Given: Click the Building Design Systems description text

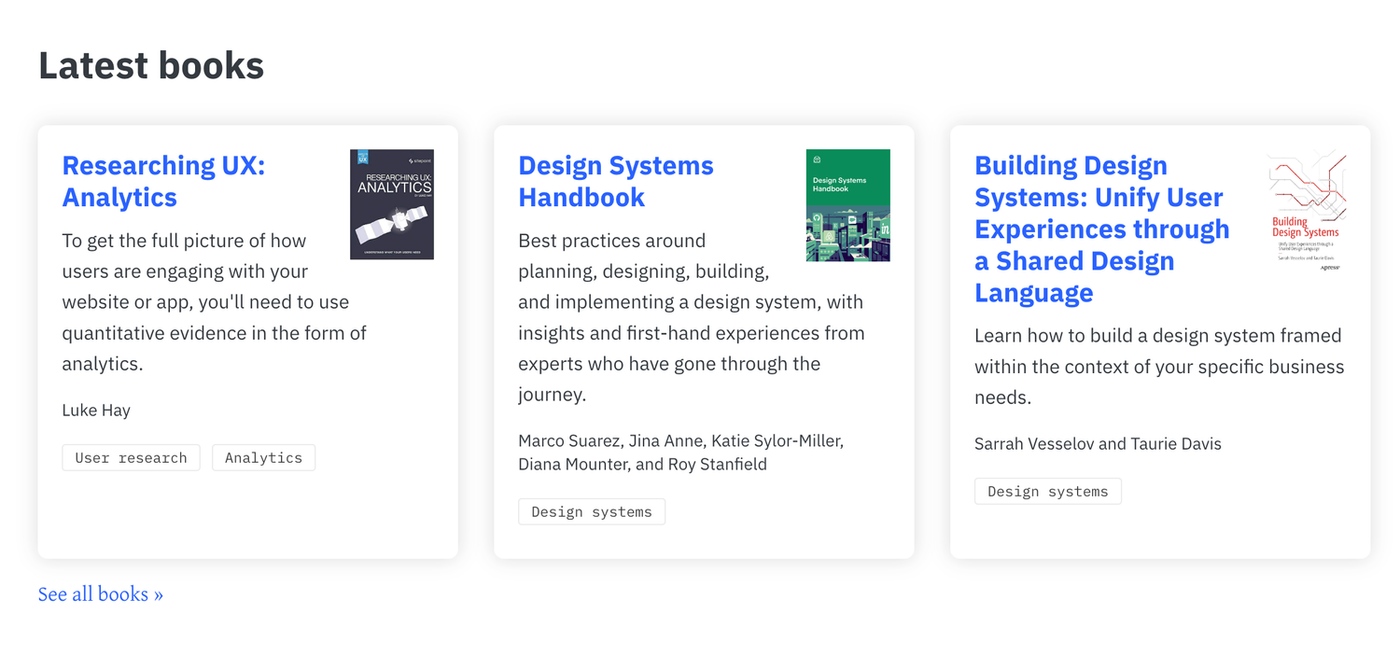Looking at the screenshot, I should (x=1158, y=366).
